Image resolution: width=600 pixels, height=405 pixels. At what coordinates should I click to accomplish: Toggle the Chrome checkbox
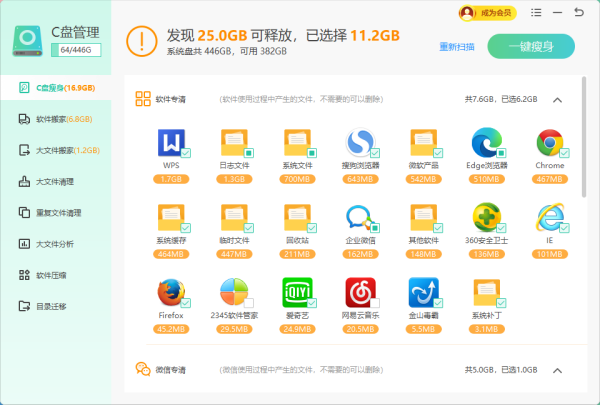tap(564, 153)
